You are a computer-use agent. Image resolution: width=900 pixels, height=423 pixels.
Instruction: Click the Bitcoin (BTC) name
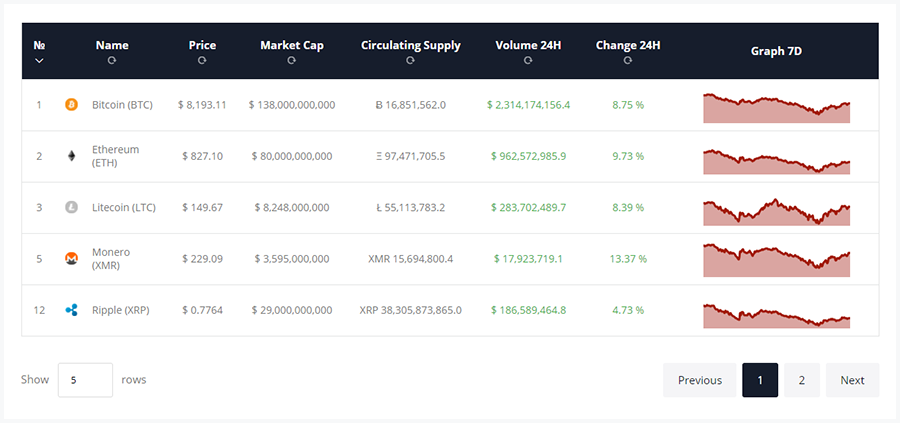[x=122, y=105]
